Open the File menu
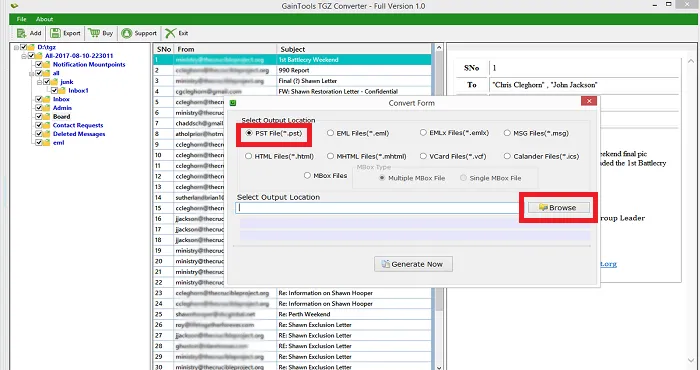The image size is (700, 370). 21,19
